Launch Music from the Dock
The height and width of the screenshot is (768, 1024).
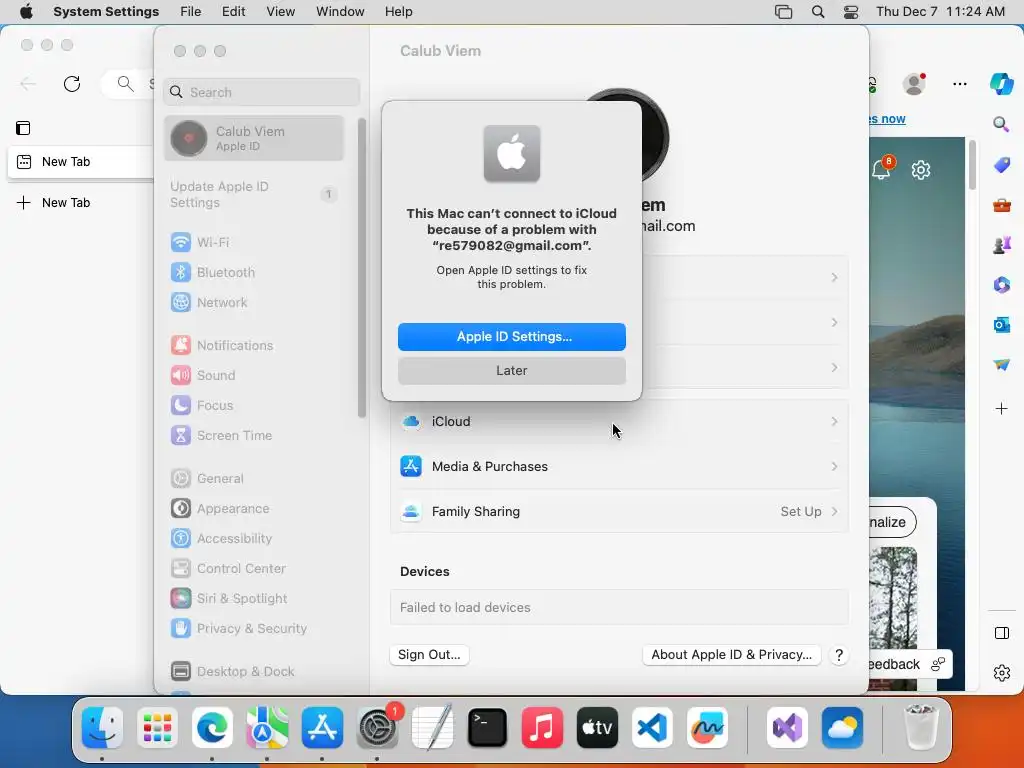(x=542, y=728)
